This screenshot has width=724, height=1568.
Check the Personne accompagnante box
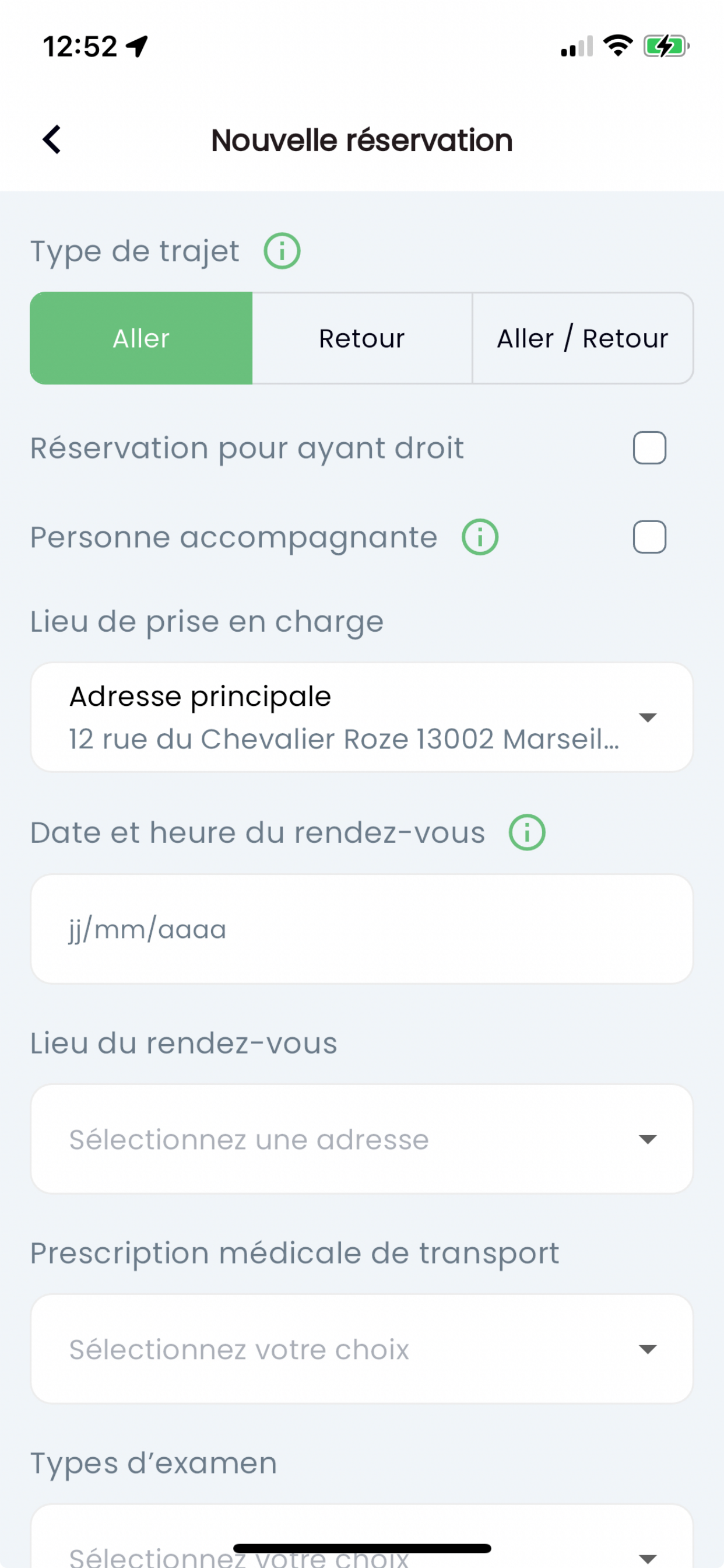pyautogui.click(x=649, y=537)
